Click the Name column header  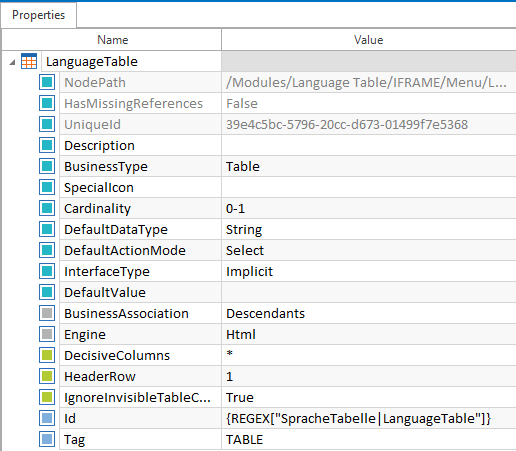coord(112,40)
